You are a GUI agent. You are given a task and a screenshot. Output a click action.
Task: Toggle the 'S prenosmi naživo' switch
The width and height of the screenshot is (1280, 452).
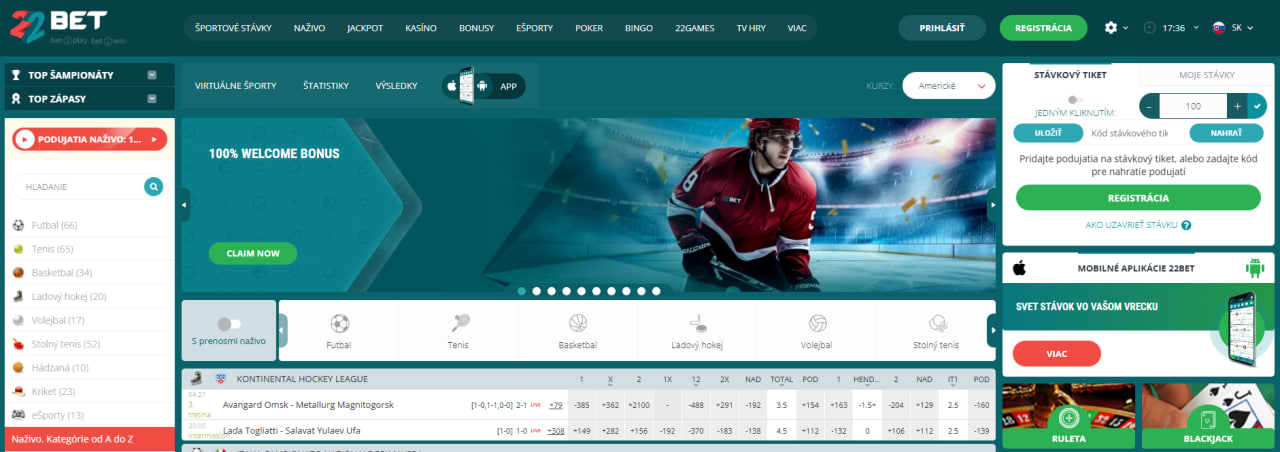(x=229, y=324)
